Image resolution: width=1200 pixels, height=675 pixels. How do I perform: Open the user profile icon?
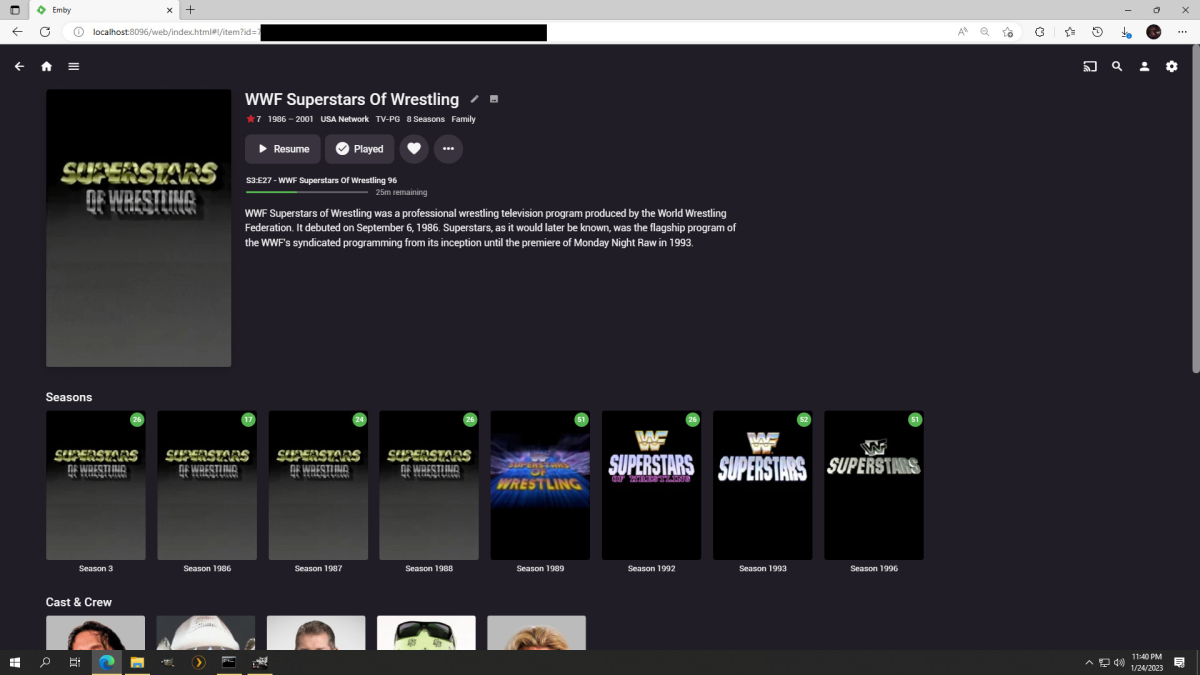(x=1144, y=67)
